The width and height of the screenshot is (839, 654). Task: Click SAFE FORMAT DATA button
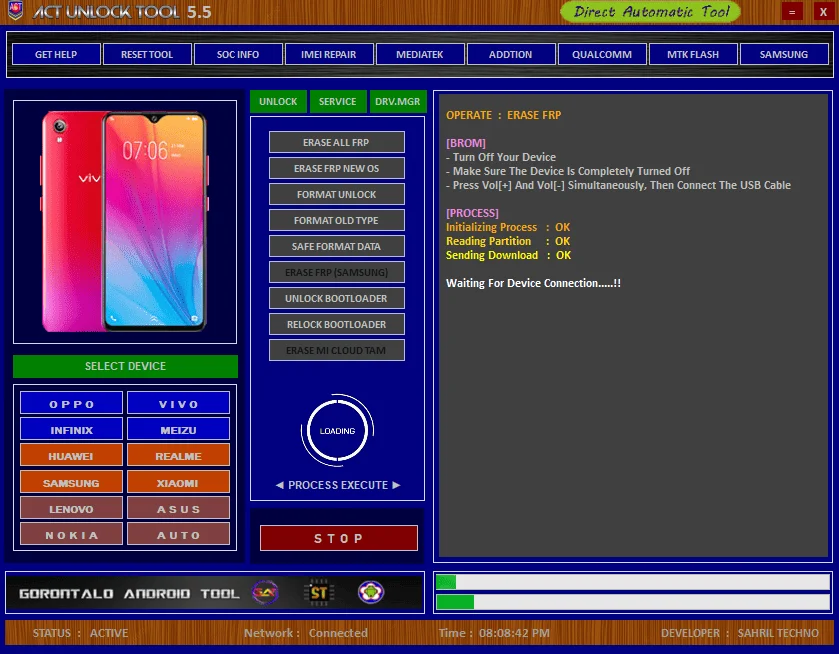click(x=337, y=246)
